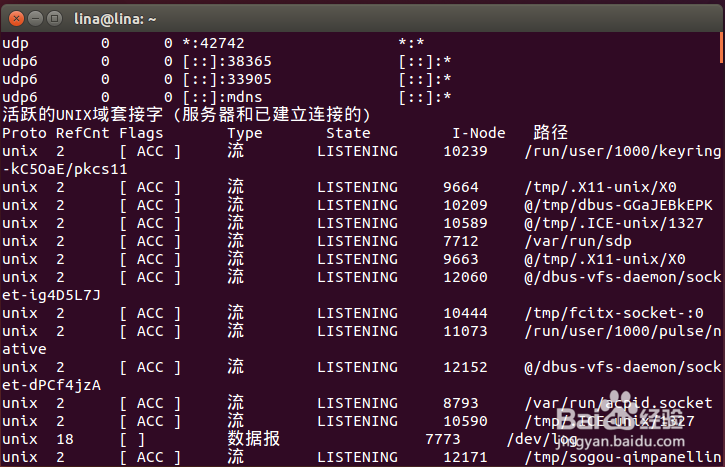Maximize the lina@lina terminal window
This screenshot has height=467, width=725.
pyautogui.click(x=55, y=18)
